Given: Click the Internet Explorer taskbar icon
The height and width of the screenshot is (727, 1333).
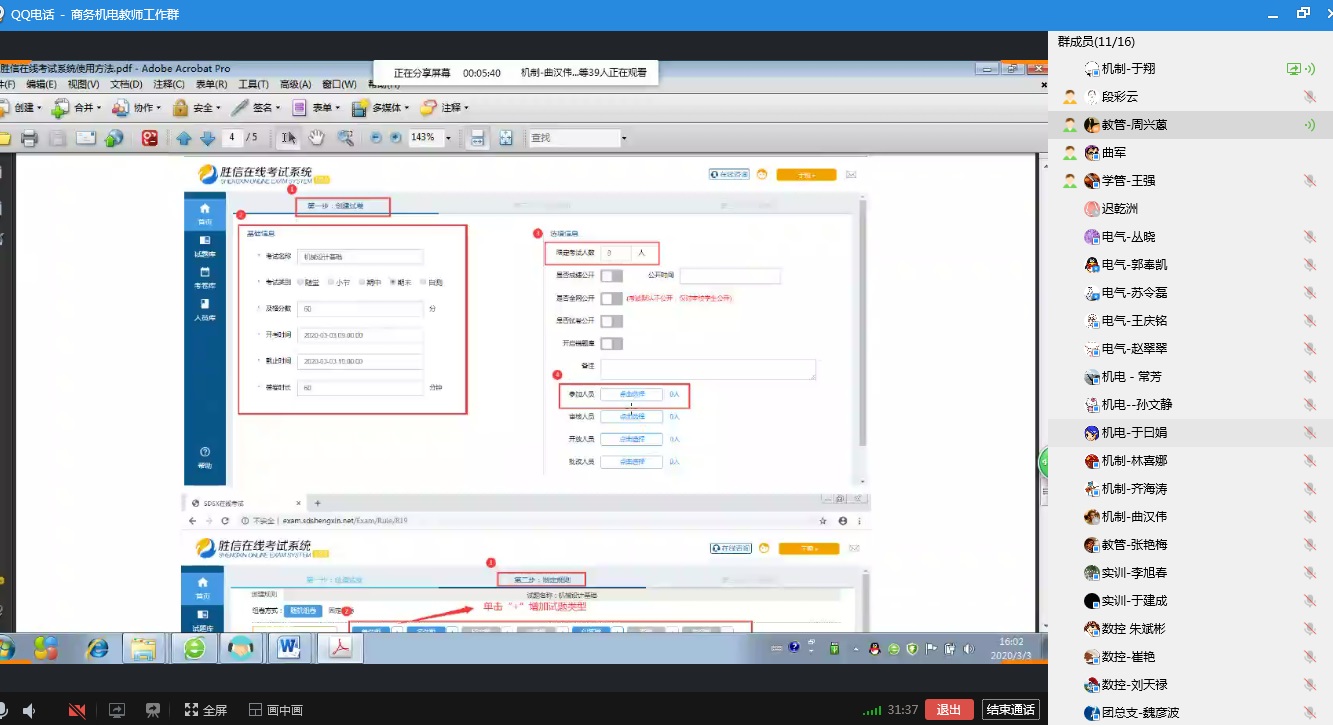Looking at the screenshot, I should [97, 648].
